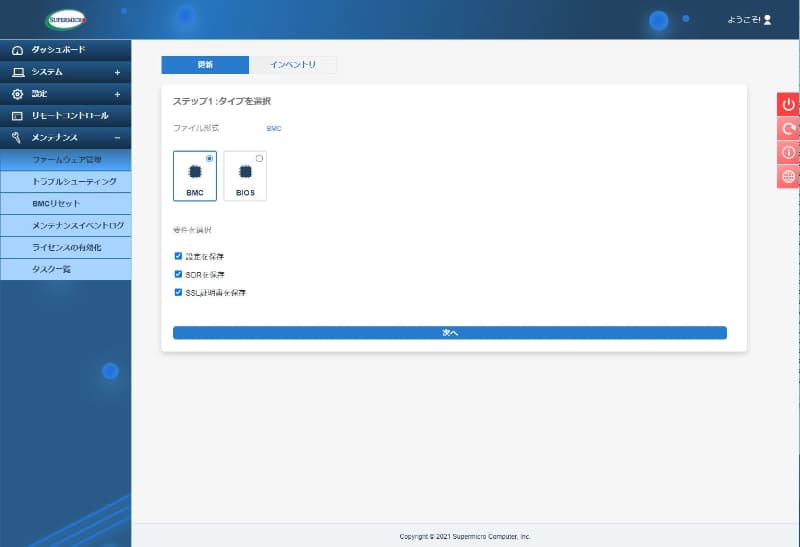Click the blue BMC file type value
Image resolution: width=800 pixels, height=547 pixels.
[274, 129]
